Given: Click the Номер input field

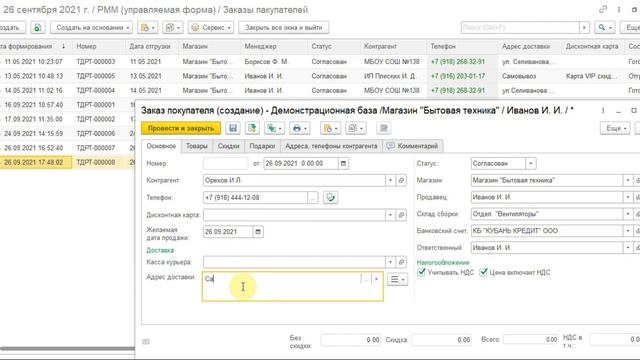Looking at the screenshot, I should pyautogui.click(x=225, y=163).
